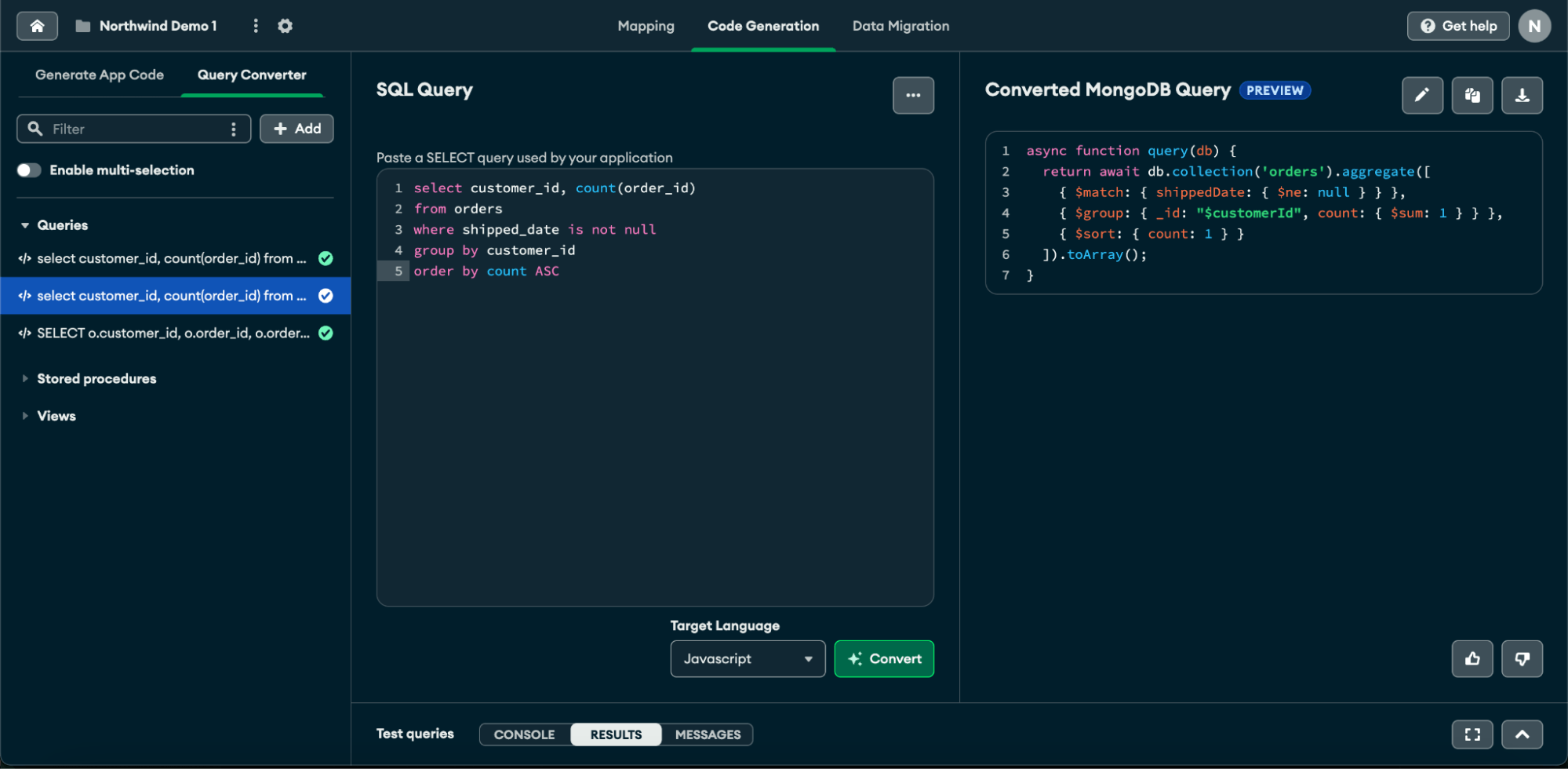Click green check on SELECT o.customer_id query
1568x769 pixels.
[326, 333]
